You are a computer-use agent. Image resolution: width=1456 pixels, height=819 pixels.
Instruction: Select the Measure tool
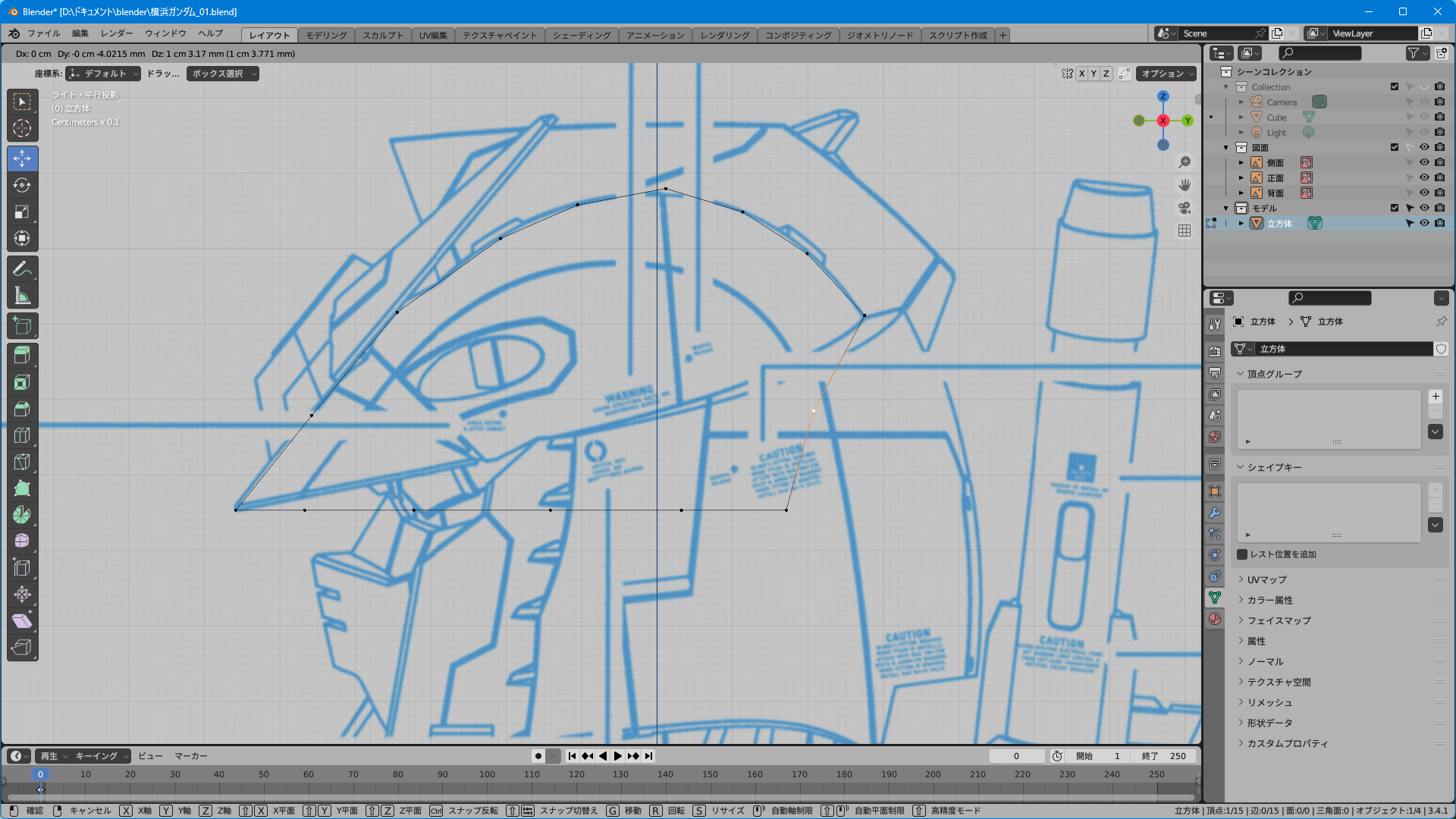pos(22,296)
